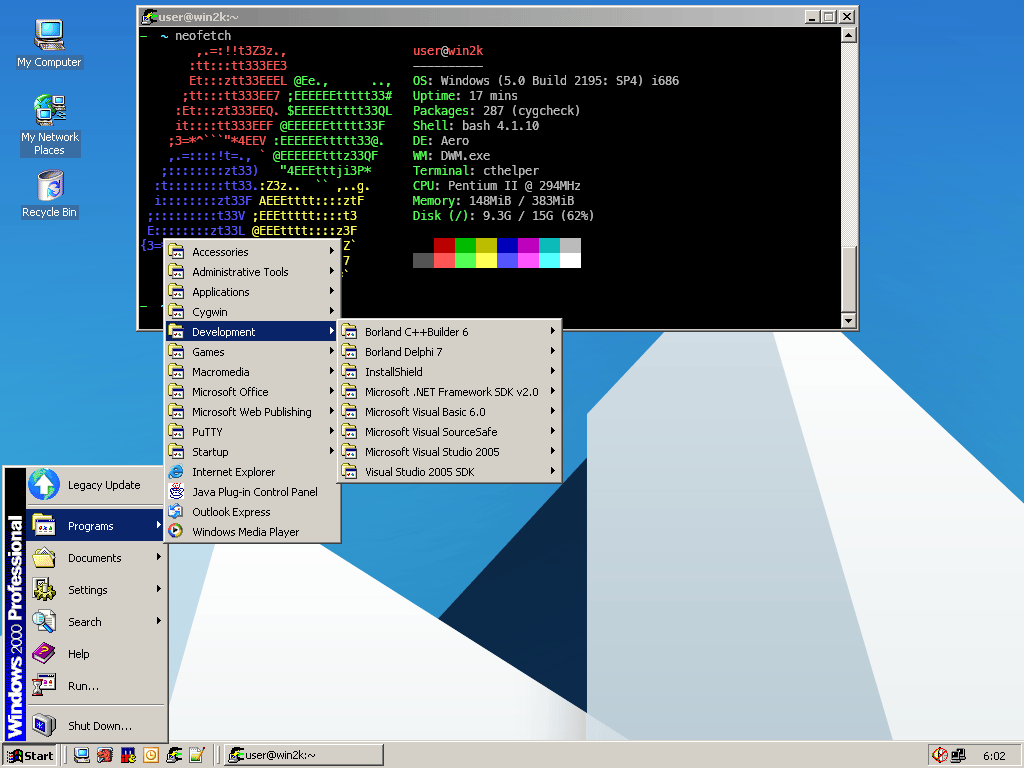Click the Outlook Express icon
Screen dimensions: 1024x768
pyautogui.click(x=176, y=511)
